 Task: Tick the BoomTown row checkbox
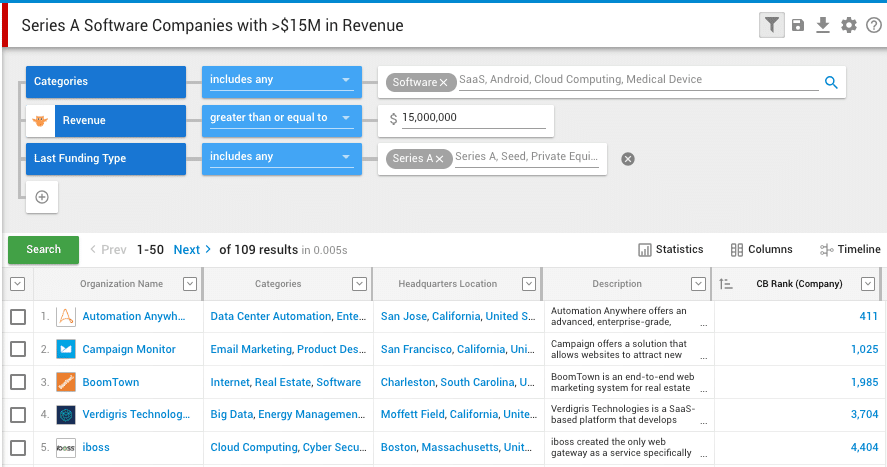18,382
